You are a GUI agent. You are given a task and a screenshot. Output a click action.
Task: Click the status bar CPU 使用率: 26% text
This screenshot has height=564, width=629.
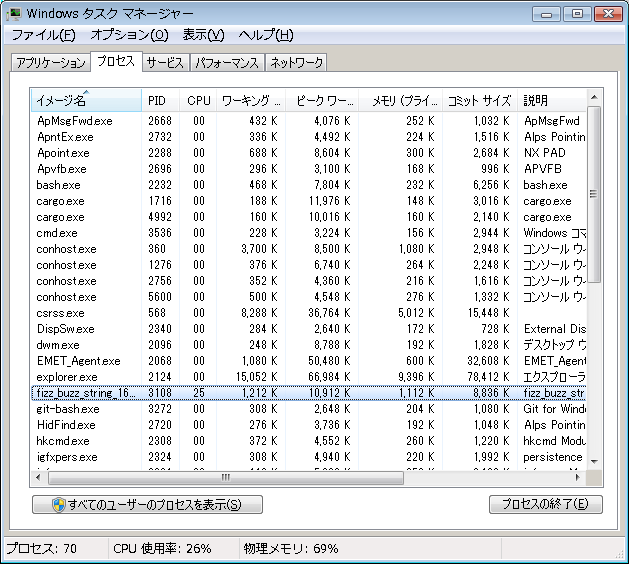pos(162,548)
